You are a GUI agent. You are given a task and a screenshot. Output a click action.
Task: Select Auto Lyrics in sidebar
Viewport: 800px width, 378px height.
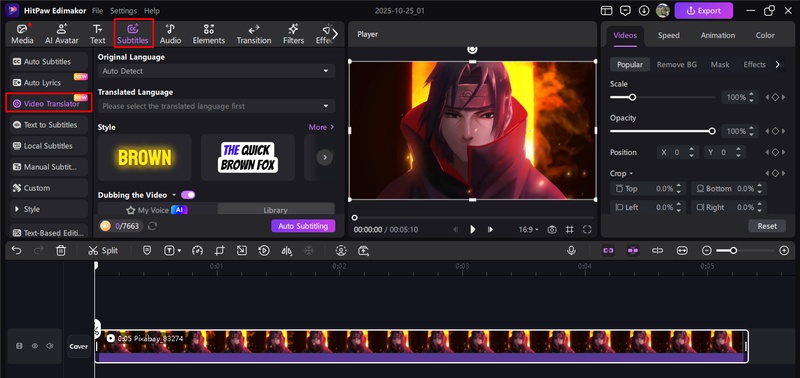tap(48, 83)
